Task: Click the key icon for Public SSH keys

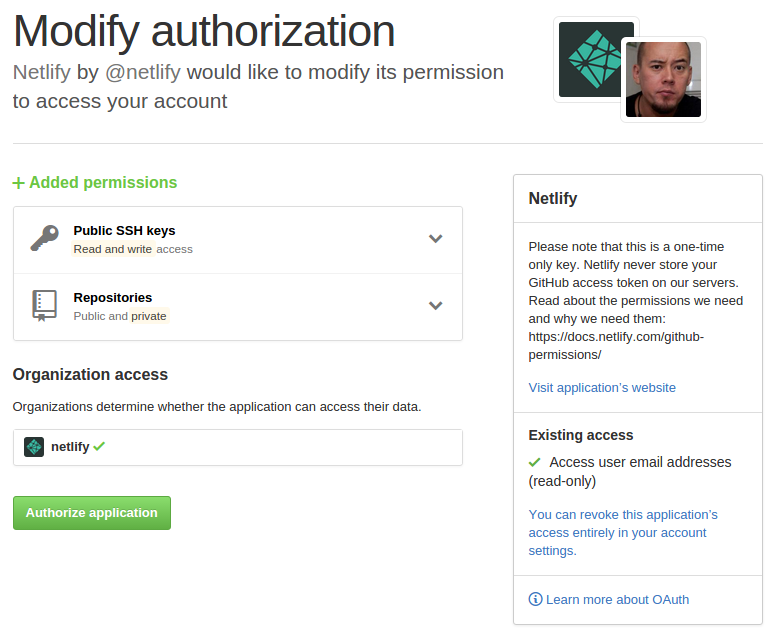Action: (44, 239)
